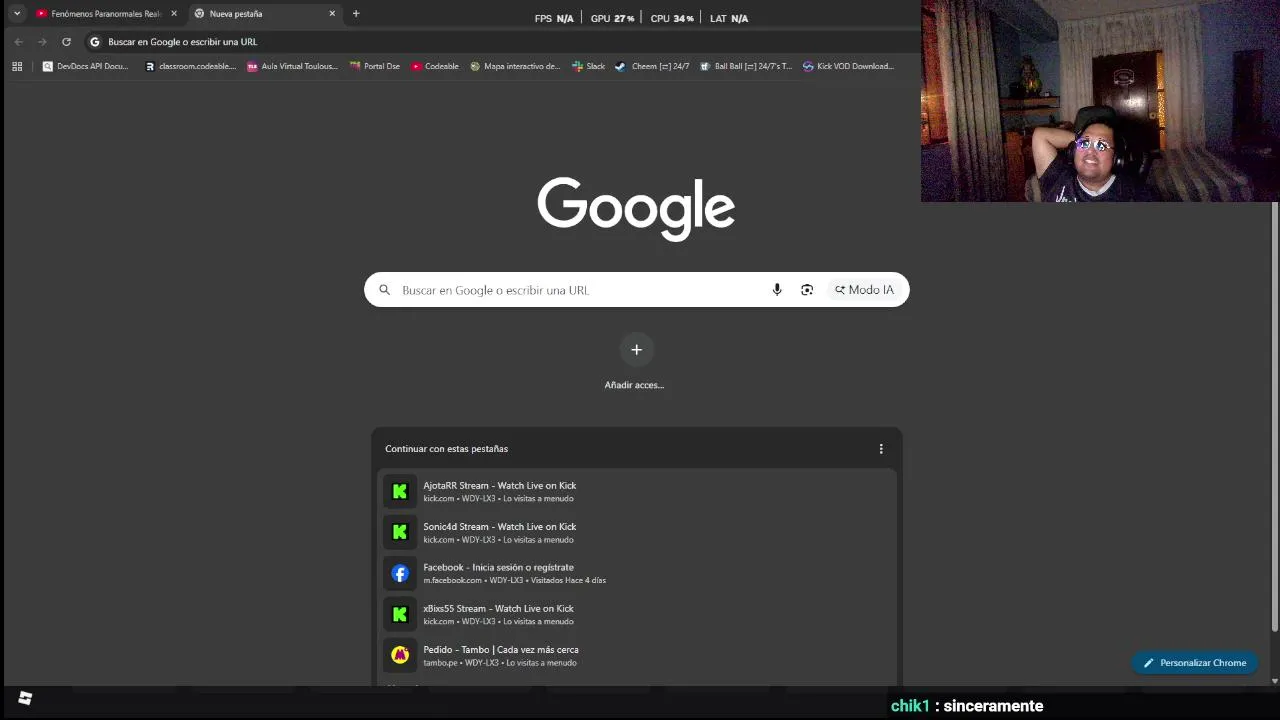The width and height of the screenshot is (1280, 720).
Task: Click Kick icon beside xBixs55 Stream
Action: 400,614
